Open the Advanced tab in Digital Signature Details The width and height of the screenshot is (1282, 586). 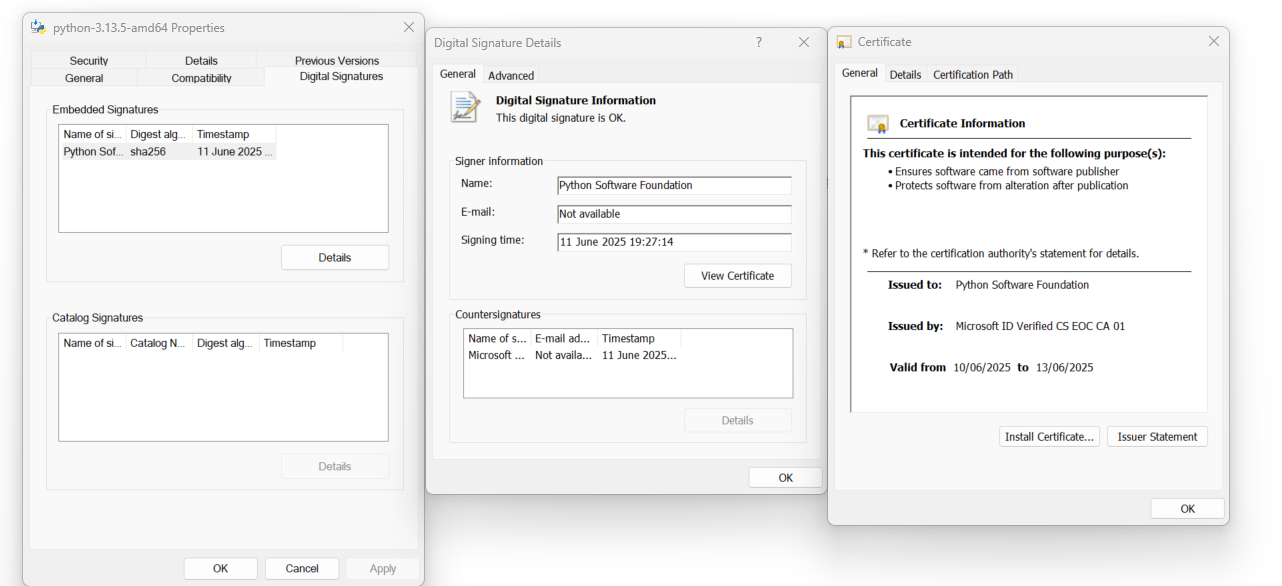click(511, 75)
